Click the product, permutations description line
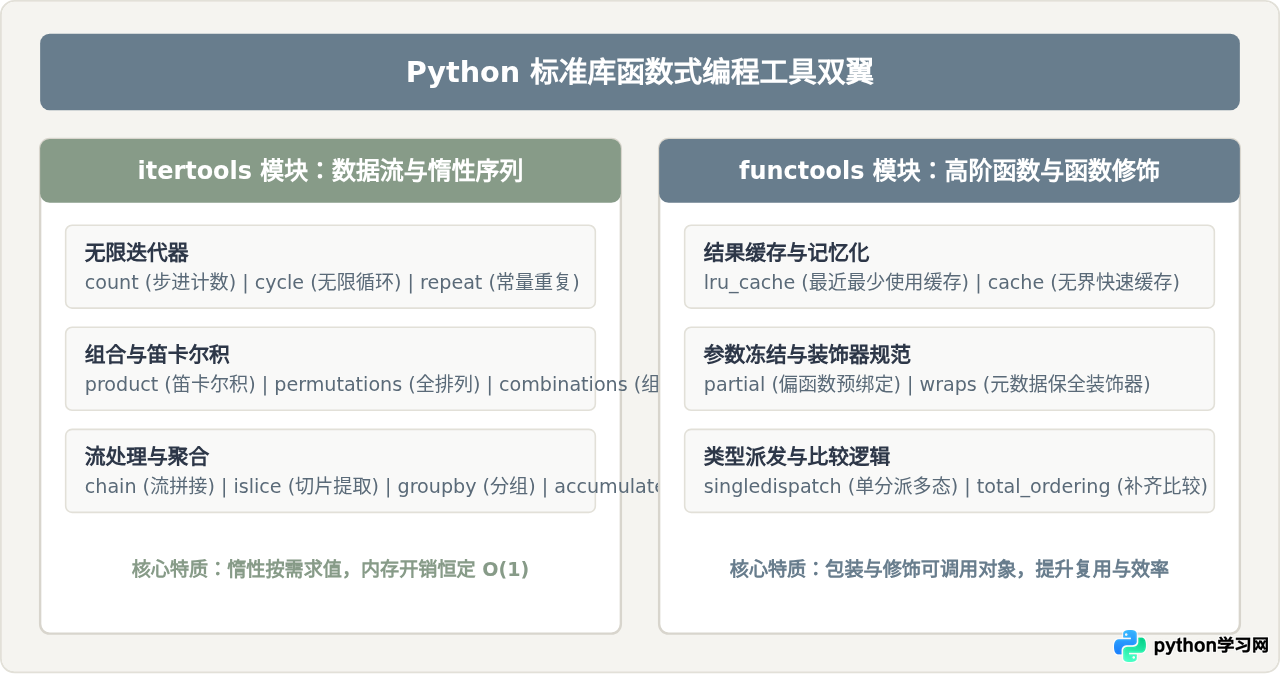This screenshot has height=674, width=1280. click(372, 384)
